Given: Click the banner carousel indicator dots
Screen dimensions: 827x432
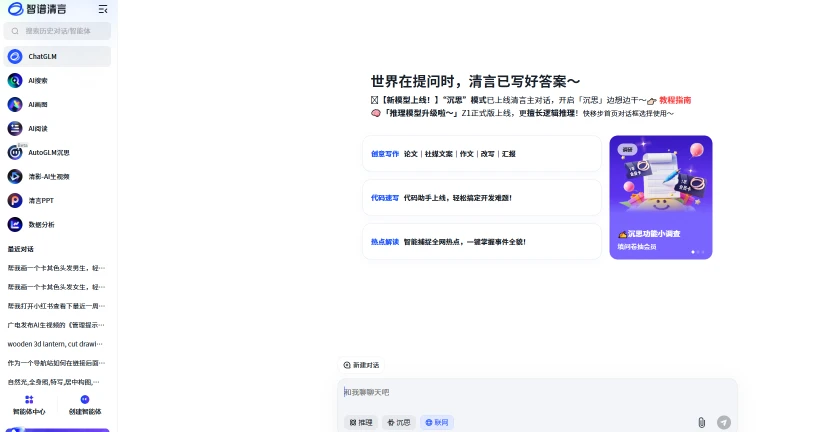Looking at the screenshot, I should [x=698, y=252].
